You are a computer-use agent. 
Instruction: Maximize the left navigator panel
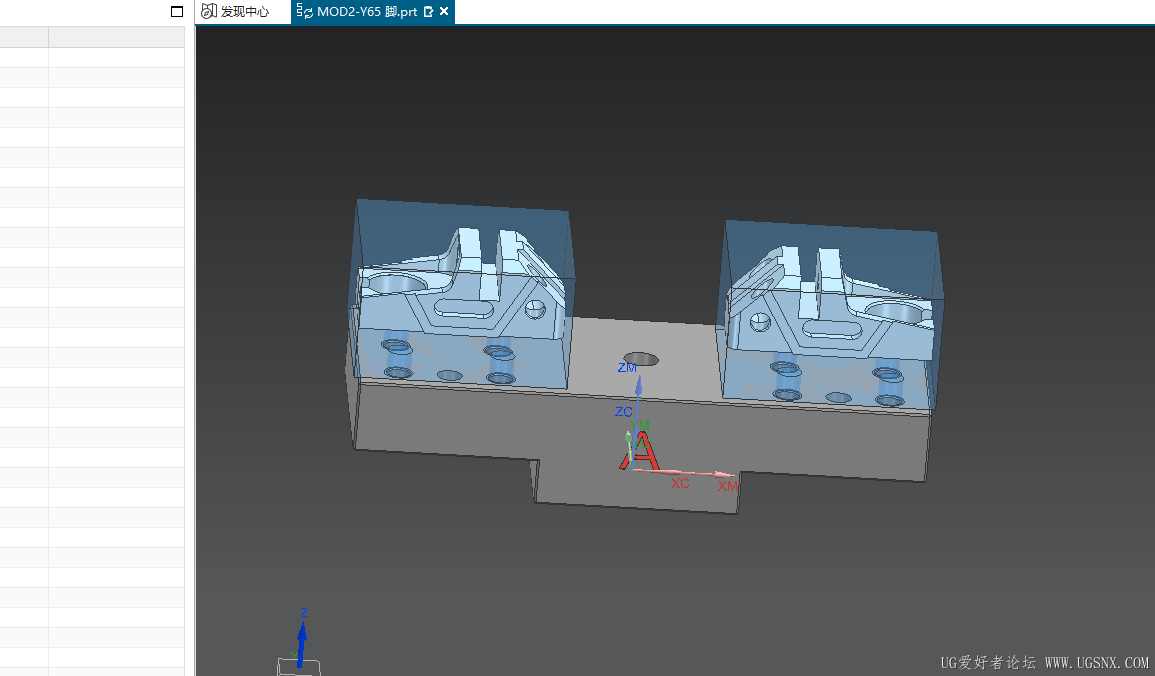tap(177, 12)
